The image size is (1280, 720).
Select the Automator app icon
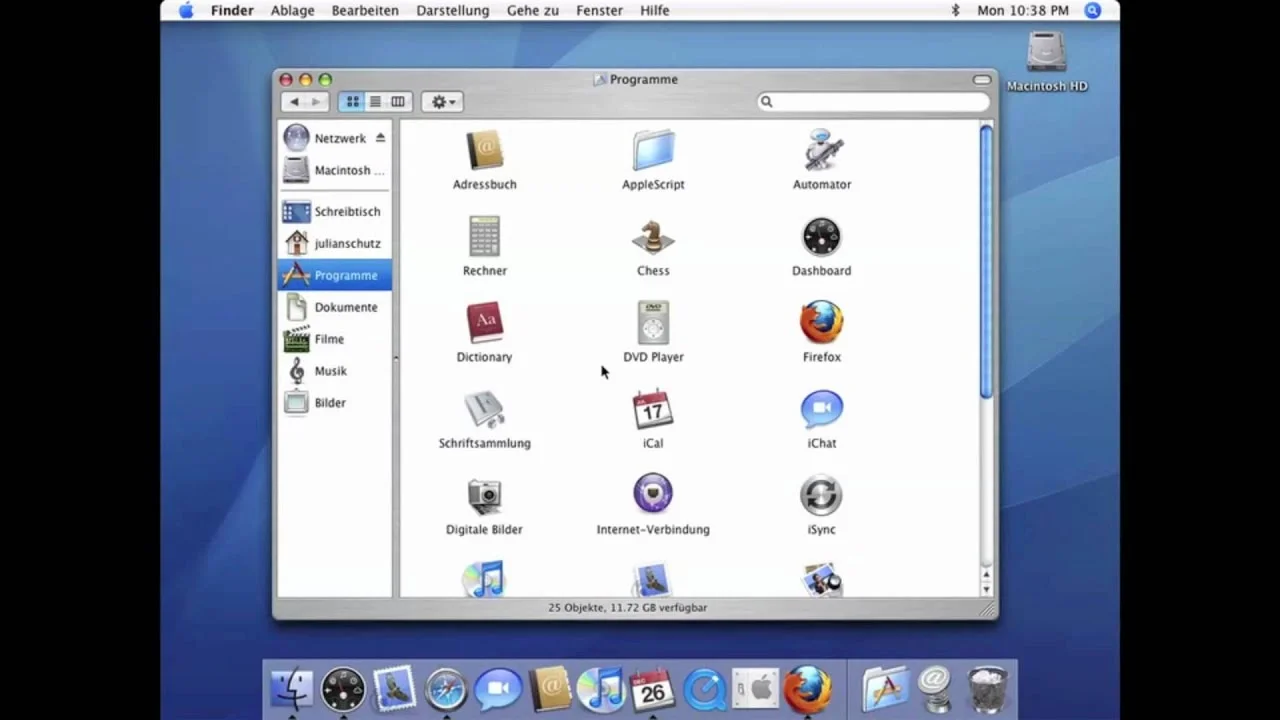pyautogui.click(x=822, y=151)
